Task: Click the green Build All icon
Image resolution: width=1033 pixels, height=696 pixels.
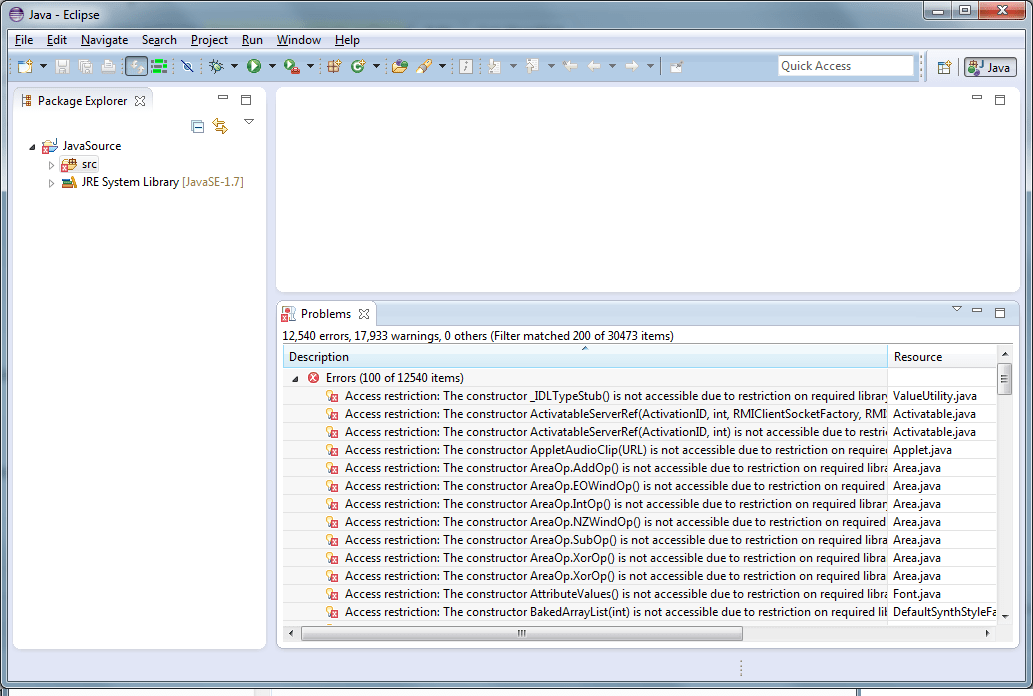Action: 159,66
